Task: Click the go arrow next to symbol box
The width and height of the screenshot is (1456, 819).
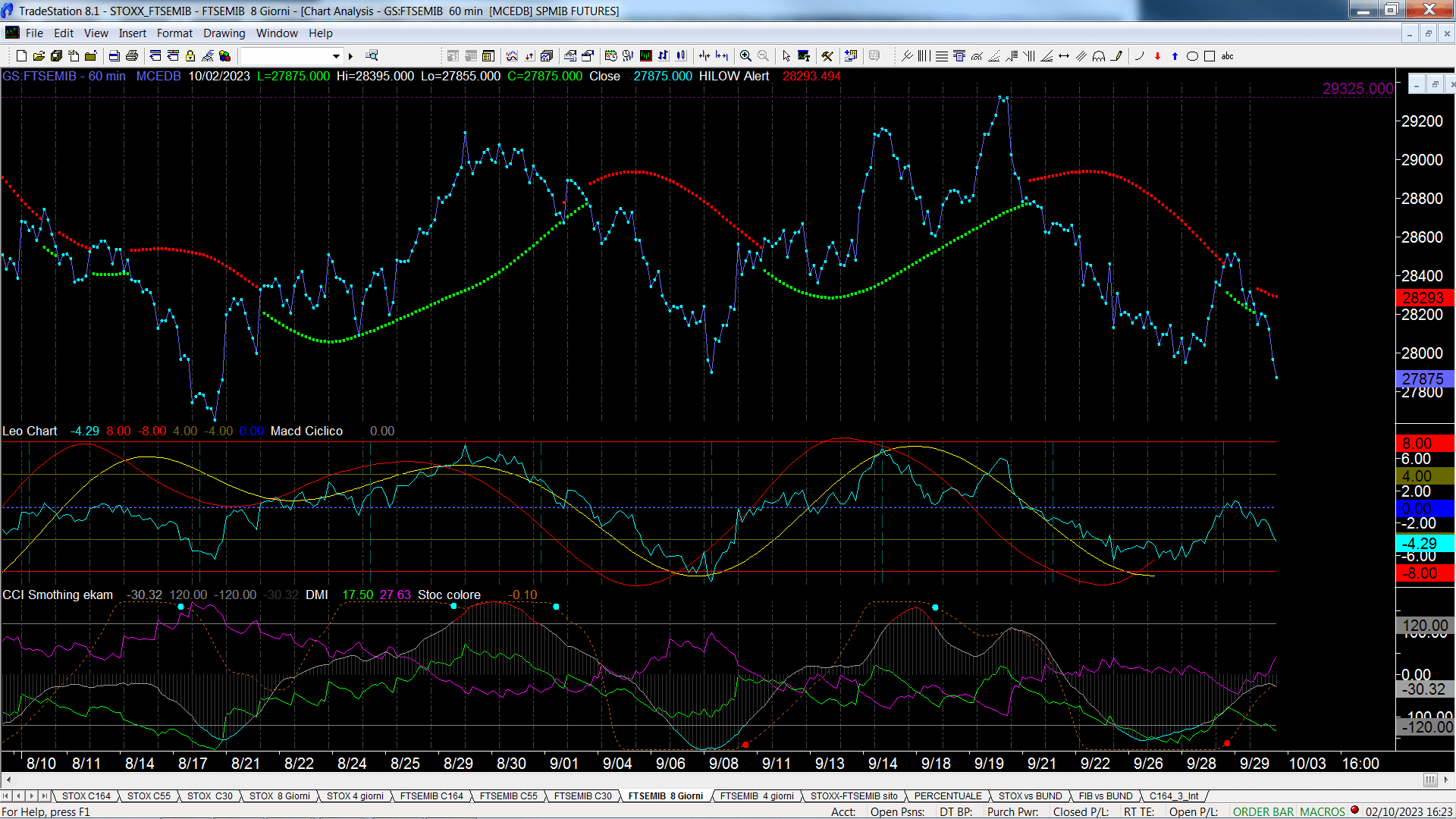Action: click(x=350, y=56)
